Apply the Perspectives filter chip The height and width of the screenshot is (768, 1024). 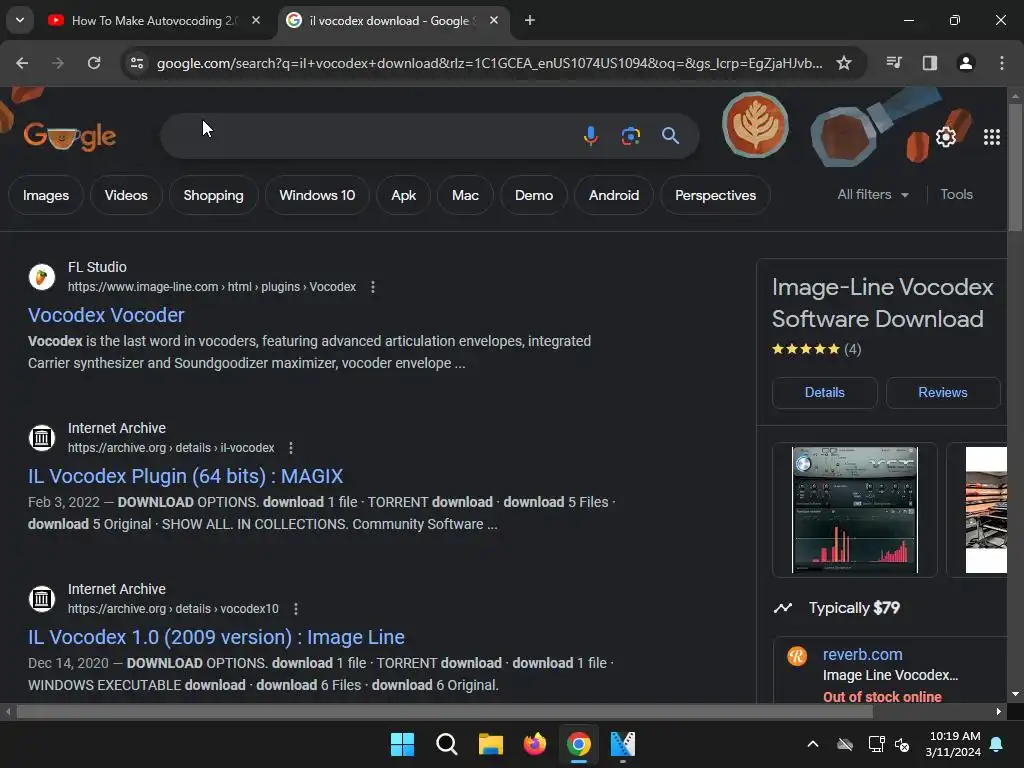tap(715, 195)
